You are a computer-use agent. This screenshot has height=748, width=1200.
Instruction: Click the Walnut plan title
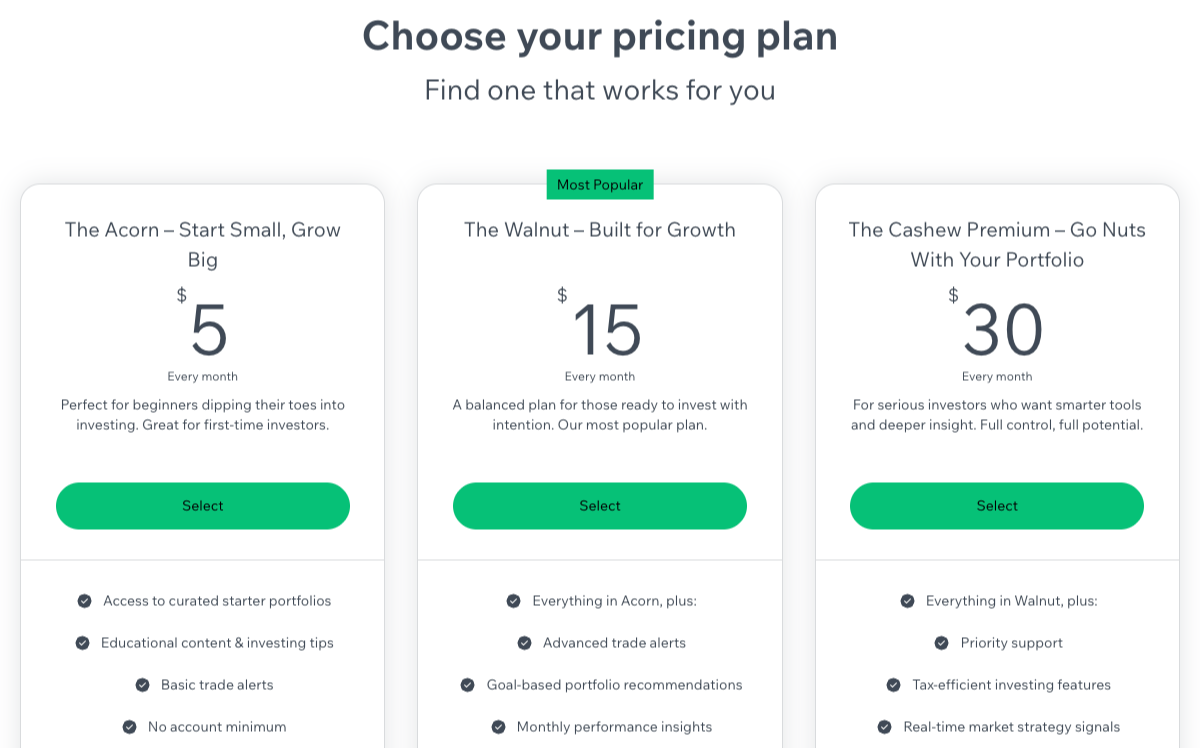[x=600, y=230]
